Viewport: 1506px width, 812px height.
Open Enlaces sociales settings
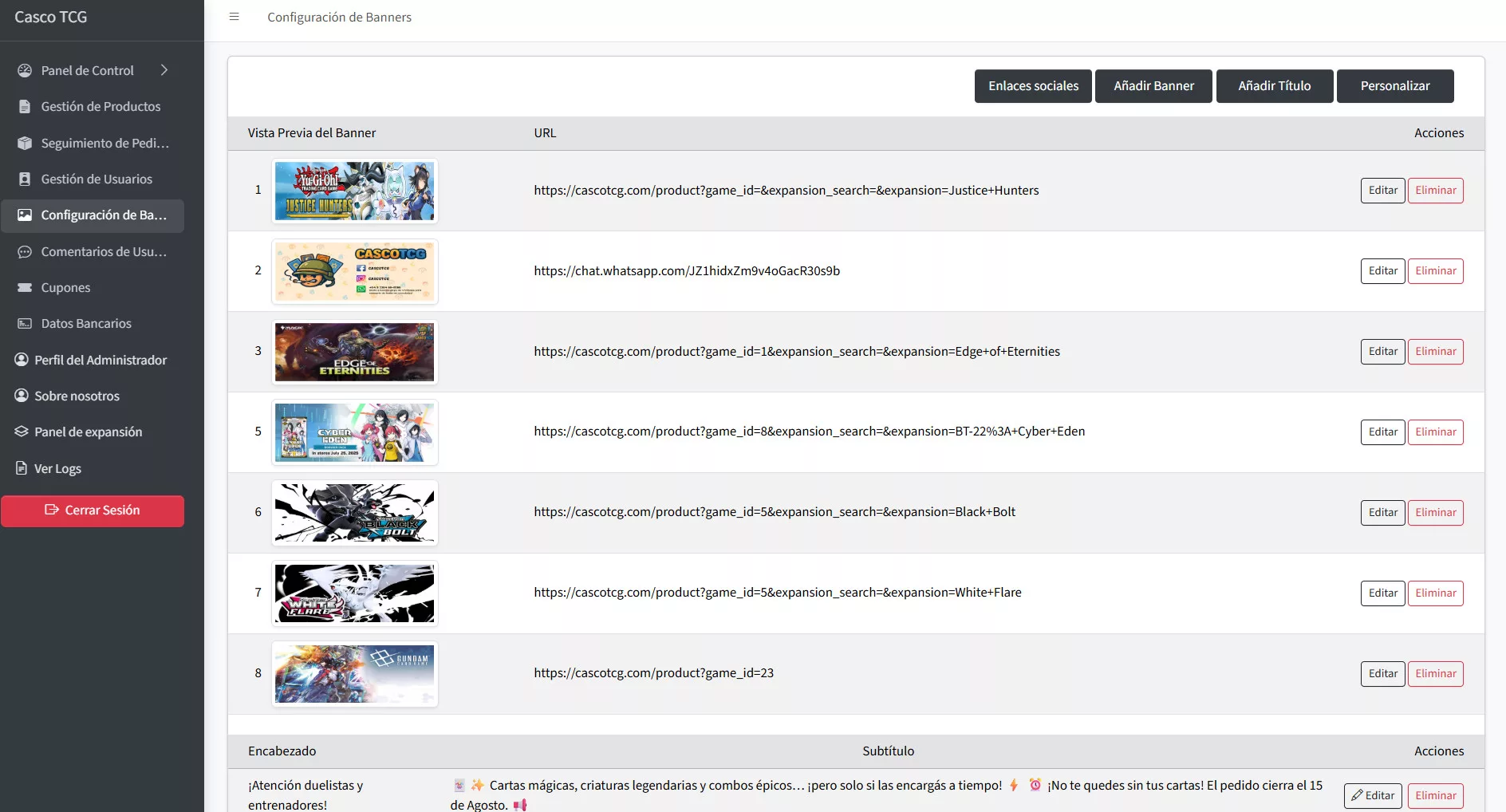(1033, 86)
